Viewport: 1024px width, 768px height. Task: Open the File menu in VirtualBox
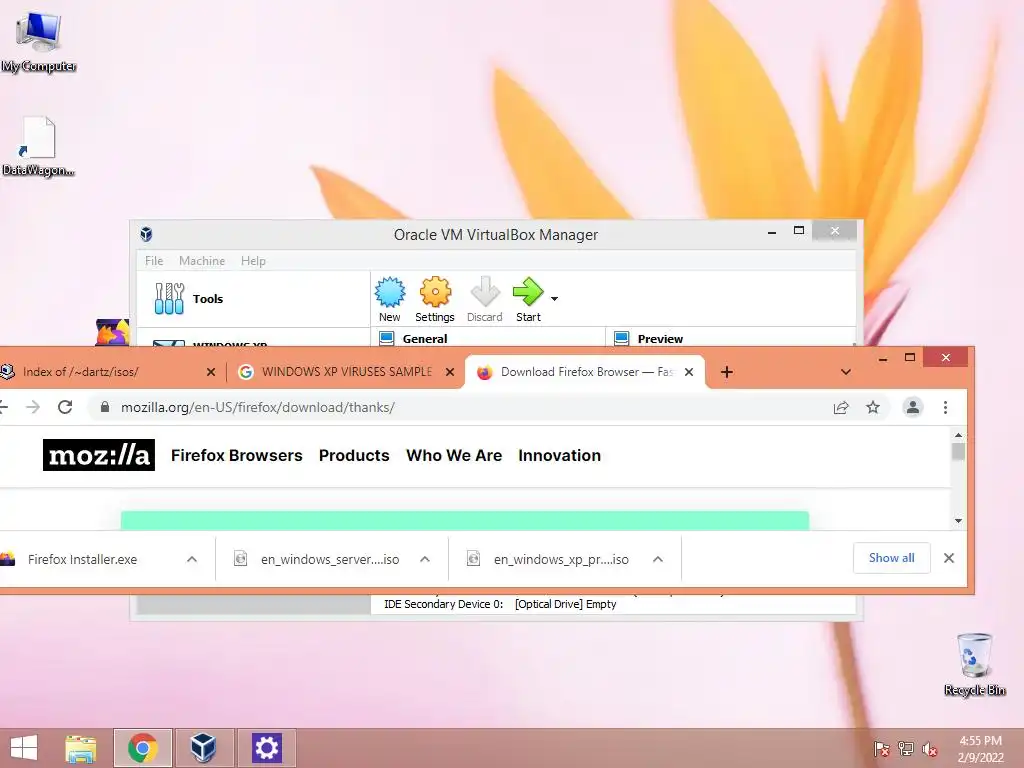coord(154,261)
